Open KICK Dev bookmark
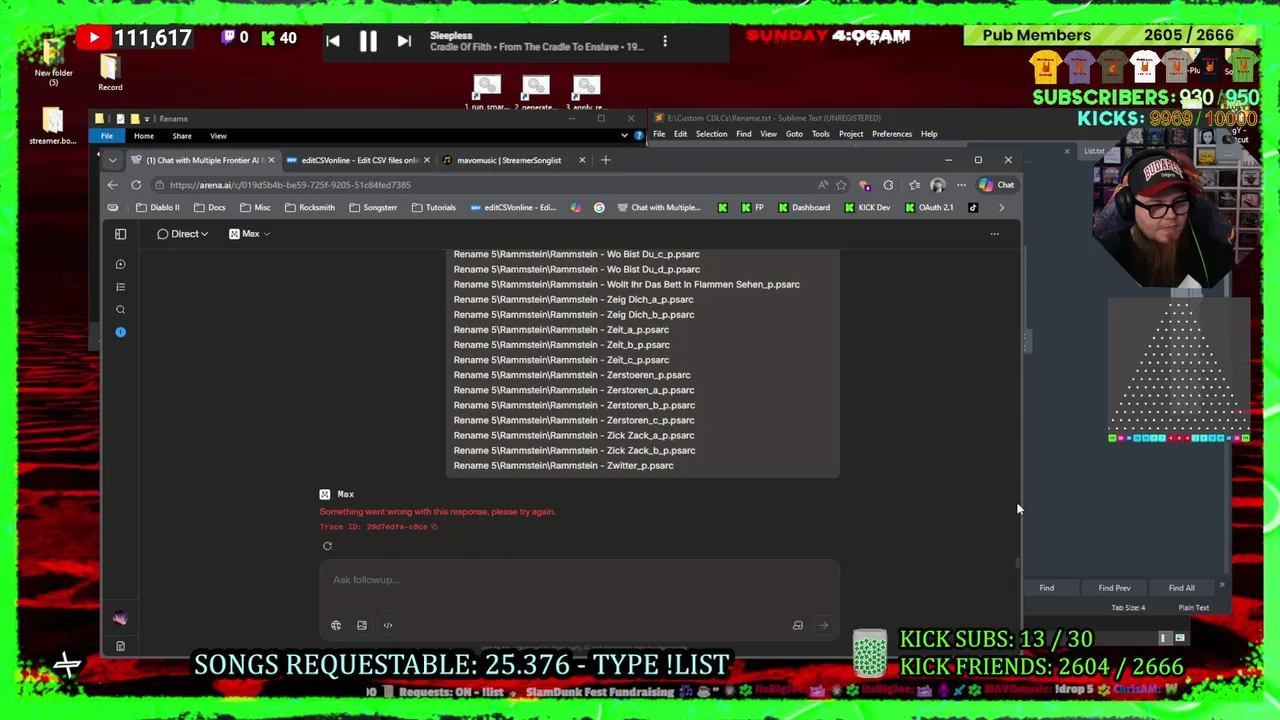The width and height of the screenshot is (1280, 720). tap(866, 208)
